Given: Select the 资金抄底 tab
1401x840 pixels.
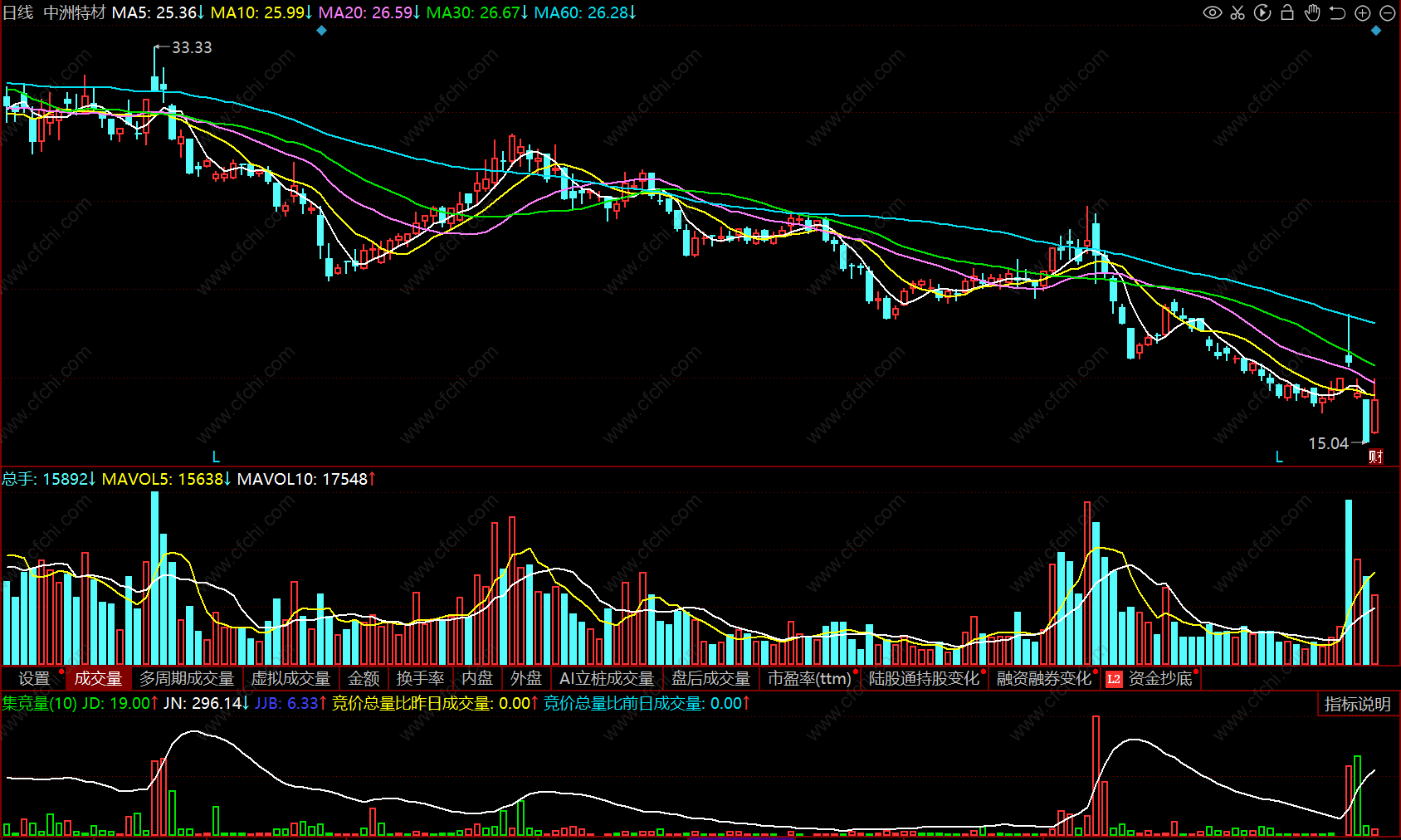Looking at the screenshot, I should click(1160, 679).
